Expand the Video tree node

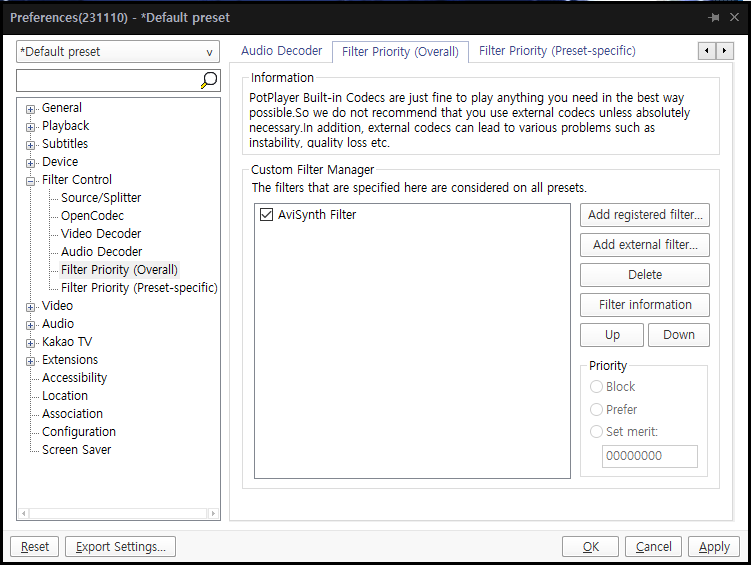31,307
